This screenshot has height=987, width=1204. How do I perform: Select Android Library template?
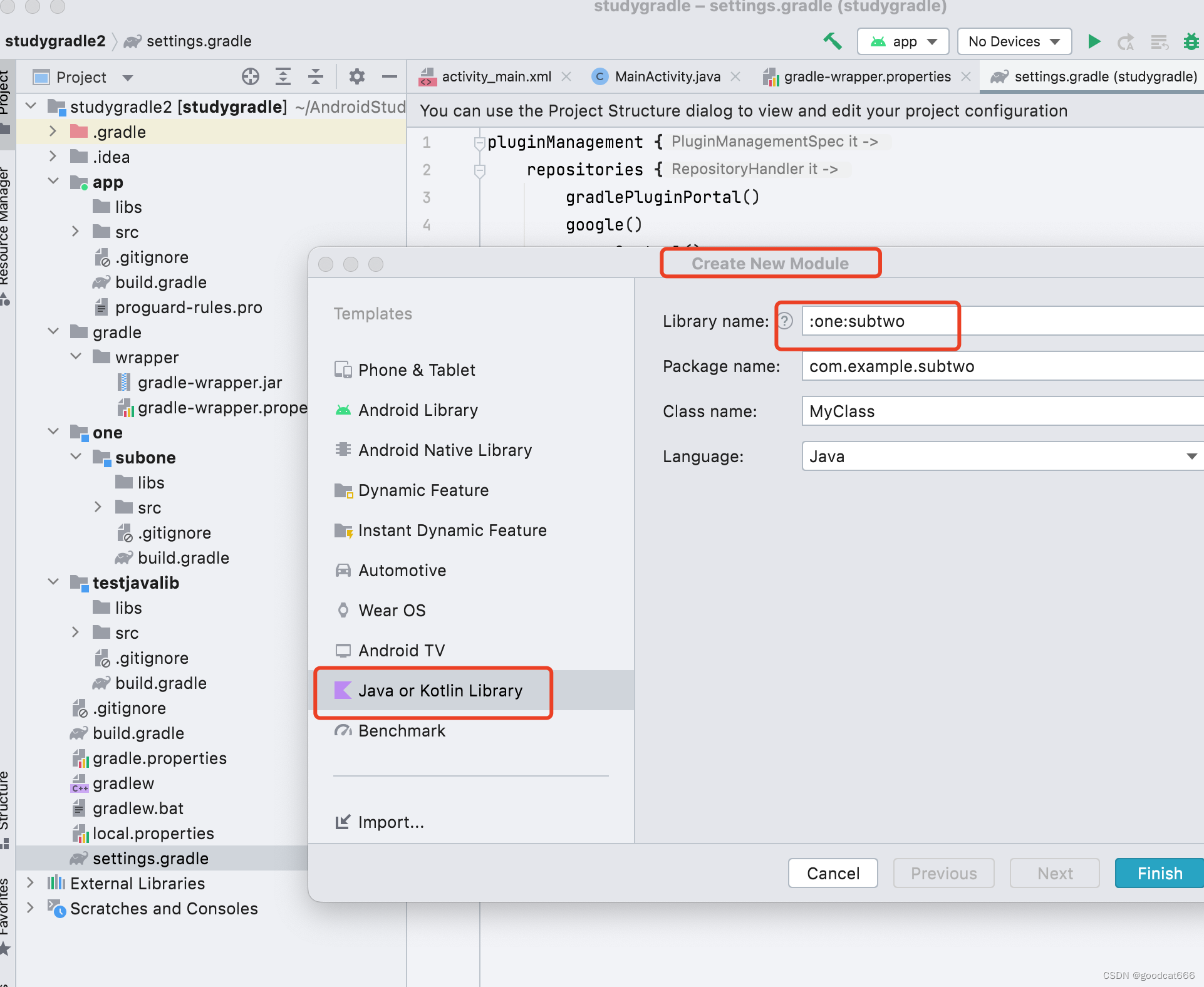[418, 410]
